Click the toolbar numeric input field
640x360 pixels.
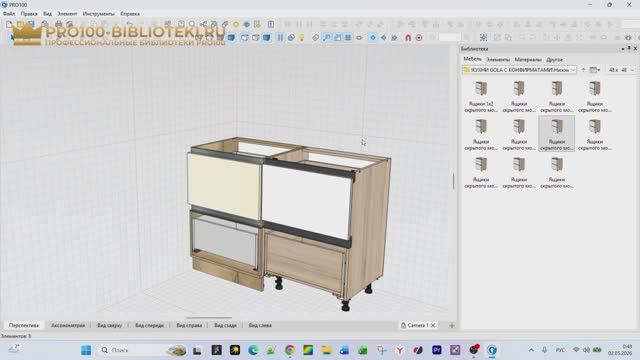click(449, 38)
